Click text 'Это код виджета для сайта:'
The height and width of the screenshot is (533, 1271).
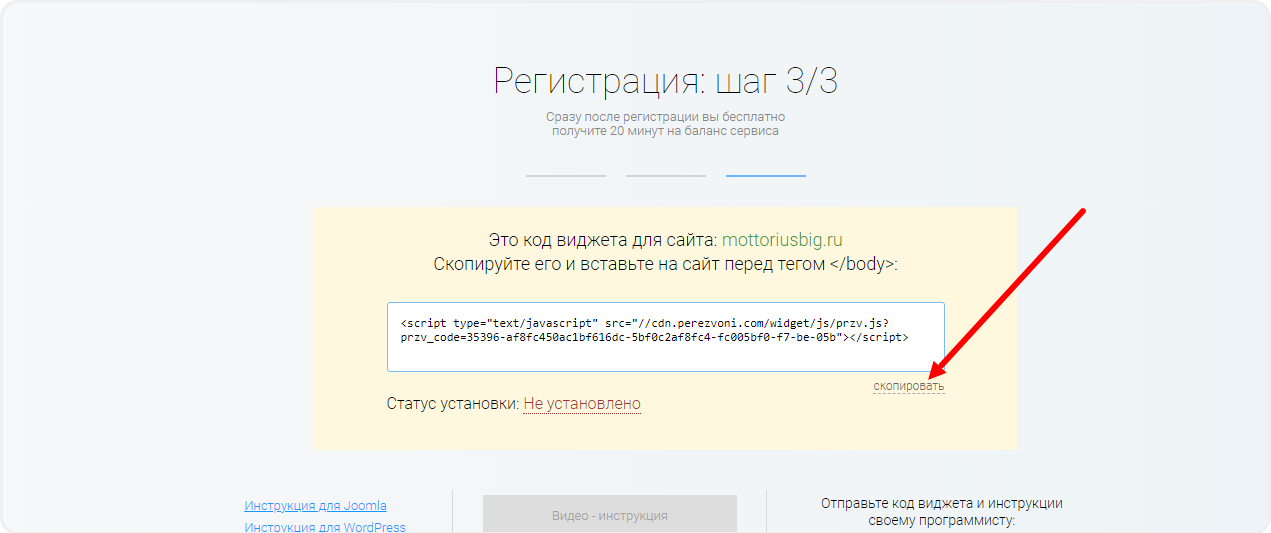click(x=603, y=240)
